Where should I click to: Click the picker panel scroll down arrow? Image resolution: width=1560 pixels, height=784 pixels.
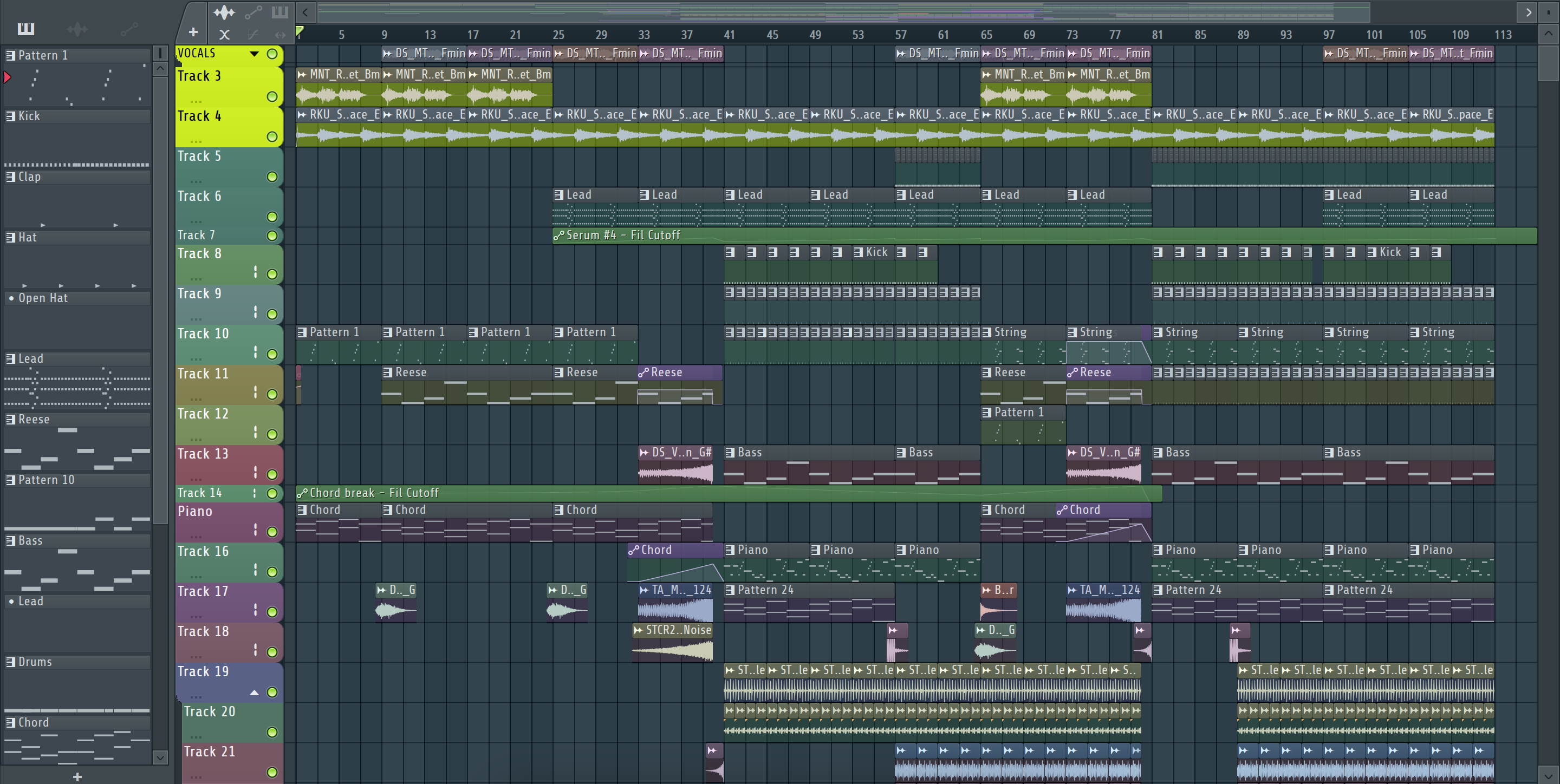tap(160, 757)
